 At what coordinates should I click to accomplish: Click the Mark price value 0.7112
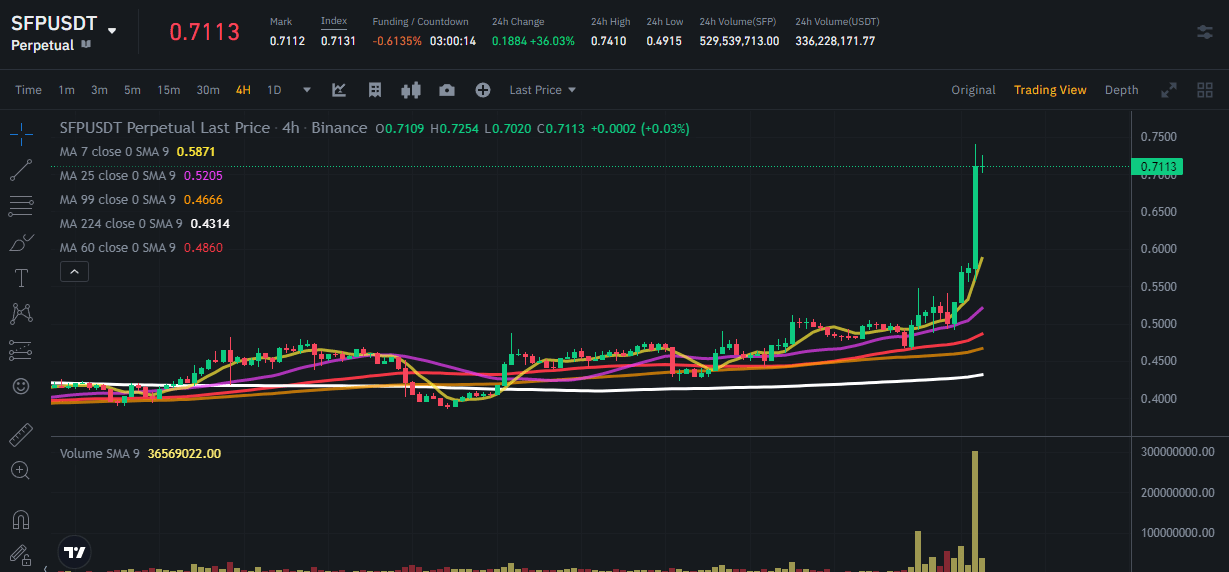tap(287, 41)
